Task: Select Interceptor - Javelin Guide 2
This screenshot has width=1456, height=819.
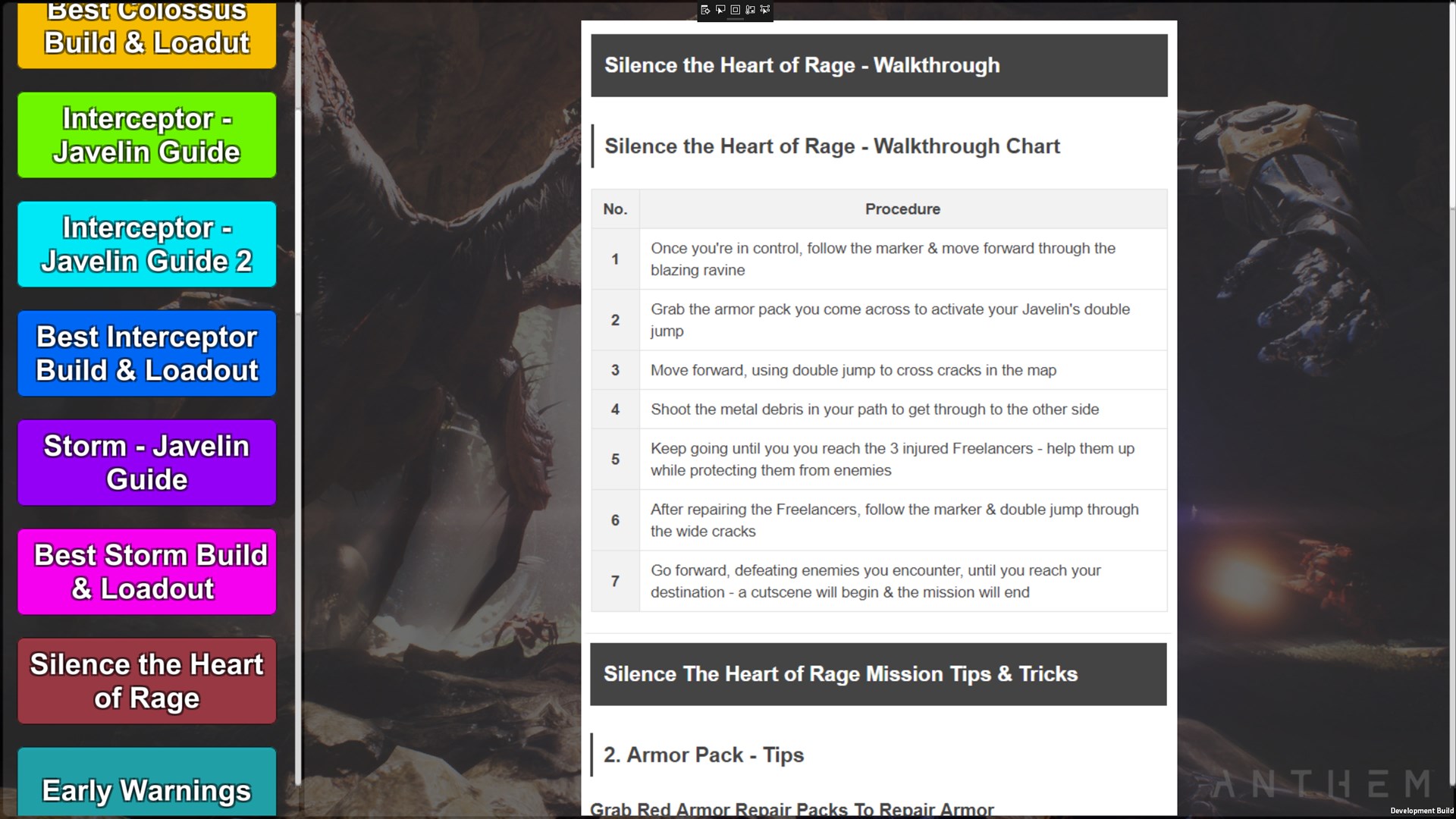Action: [146, 244]
